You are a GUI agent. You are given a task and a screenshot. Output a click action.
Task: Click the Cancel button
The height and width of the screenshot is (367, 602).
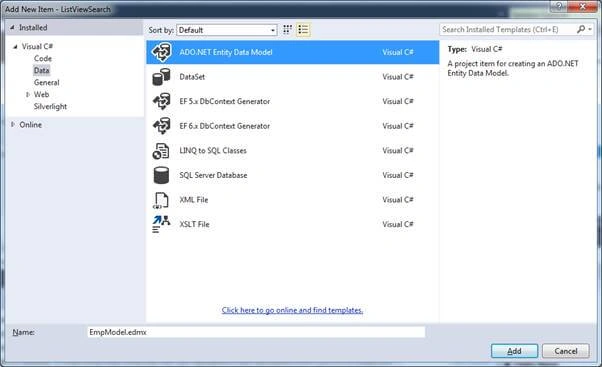point(566,351)
